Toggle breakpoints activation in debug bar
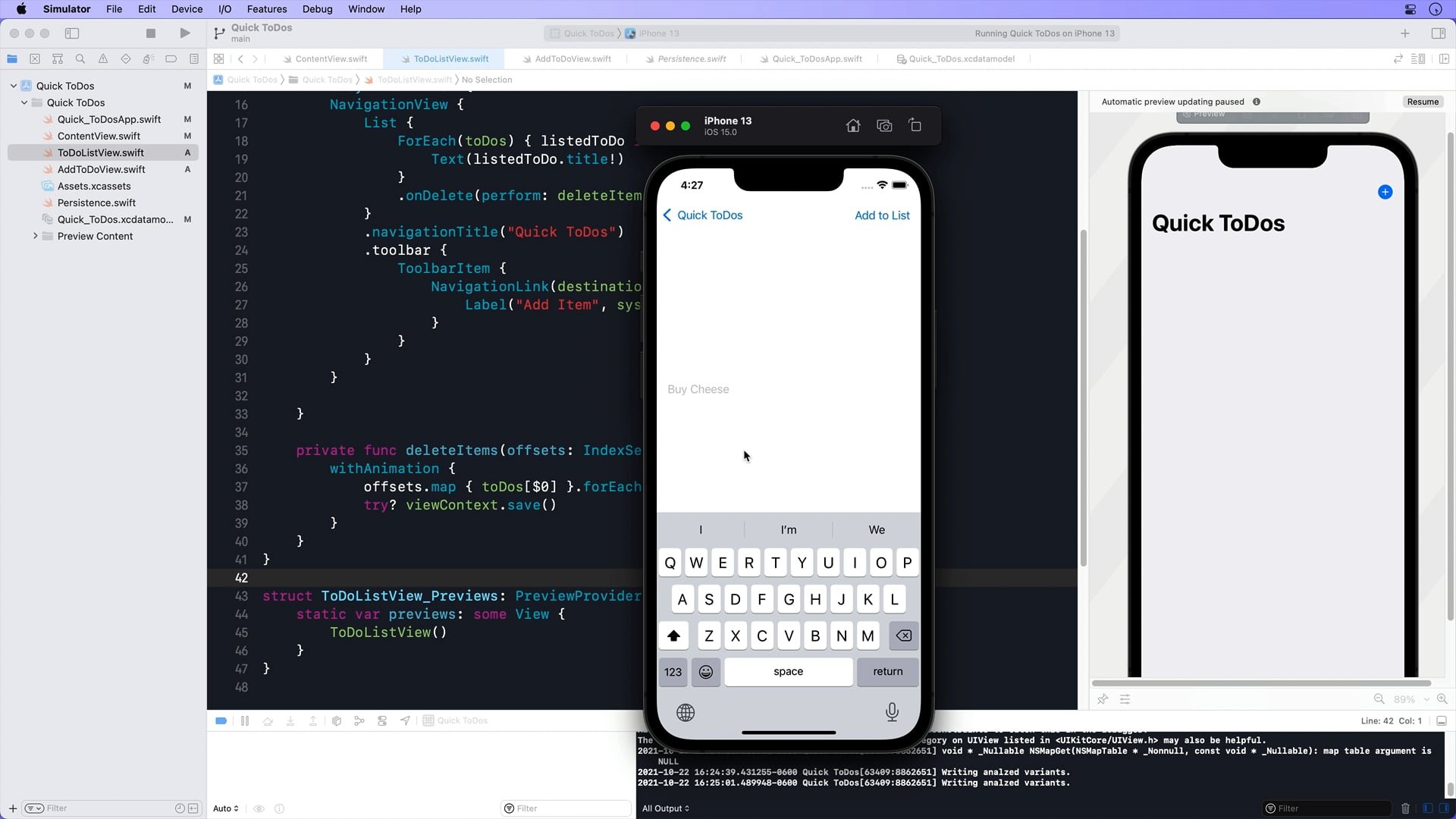The image size is (1456, 819). (221, 721)
